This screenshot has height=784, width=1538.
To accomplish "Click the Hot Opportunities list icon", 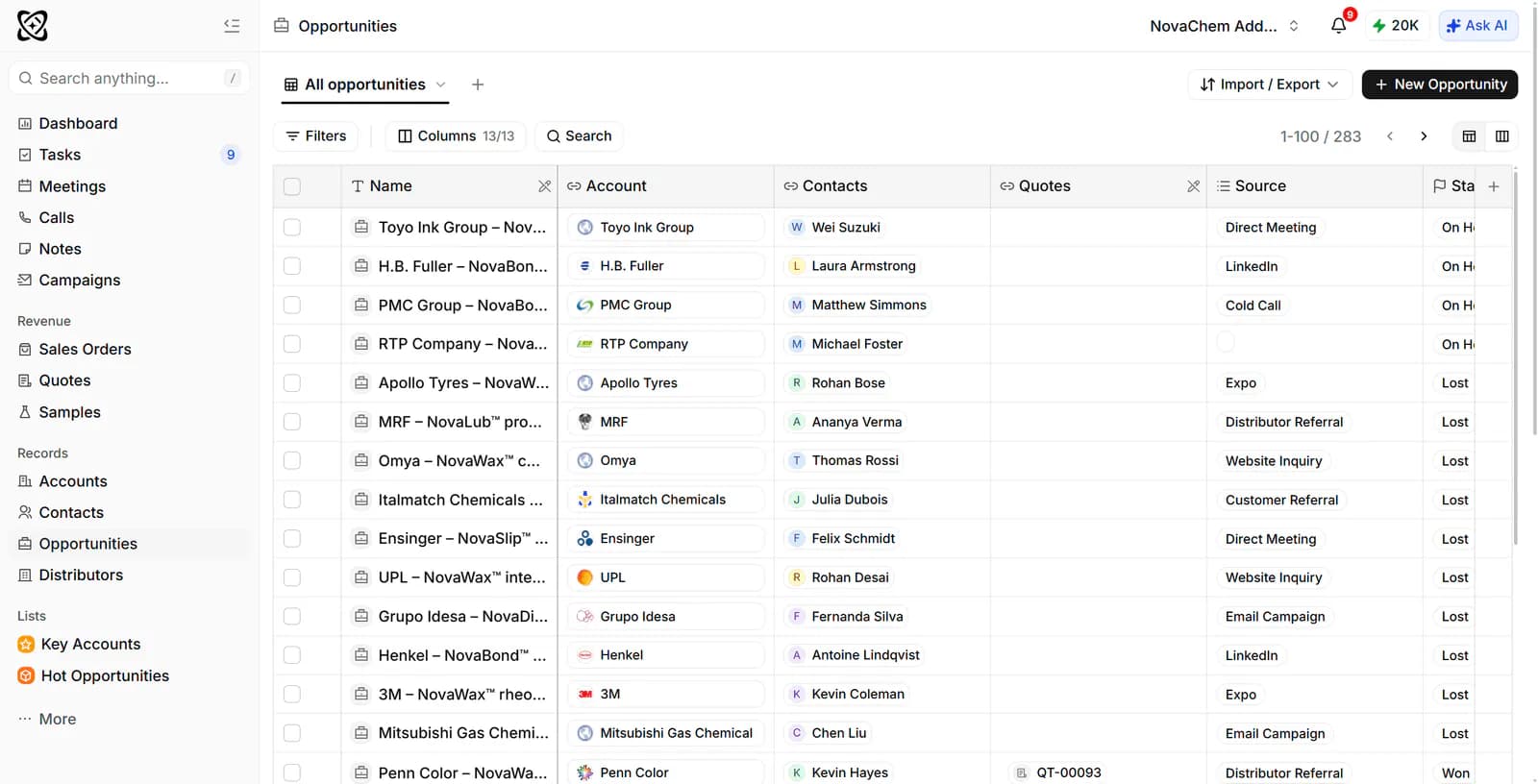I will 27,675.
